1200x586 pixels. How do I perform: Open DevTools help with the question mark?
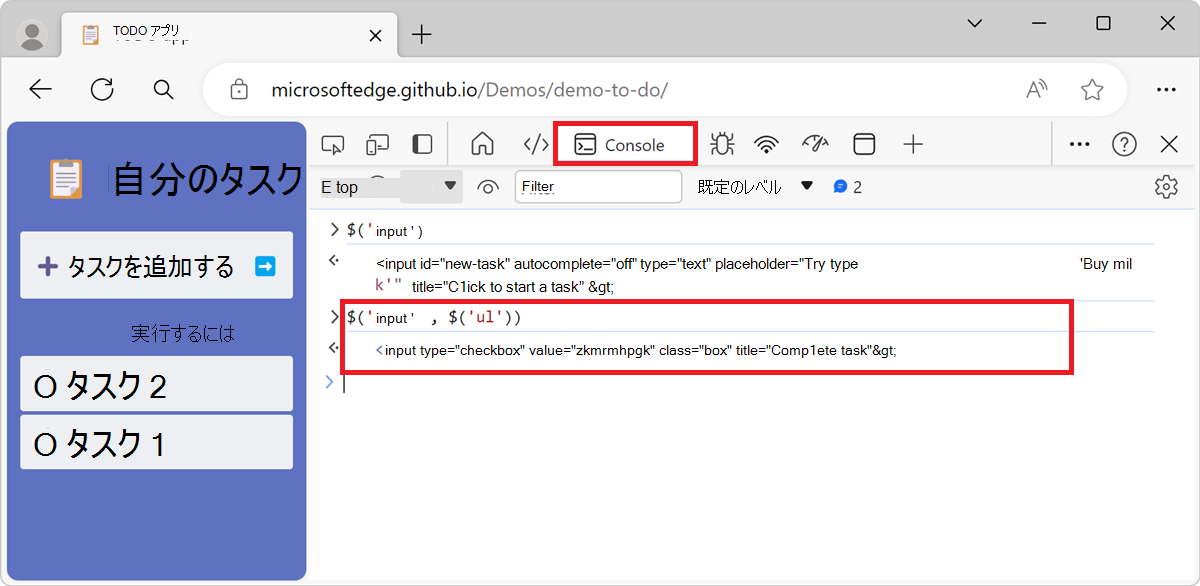pyautogui.click(x=1124, y=143)
